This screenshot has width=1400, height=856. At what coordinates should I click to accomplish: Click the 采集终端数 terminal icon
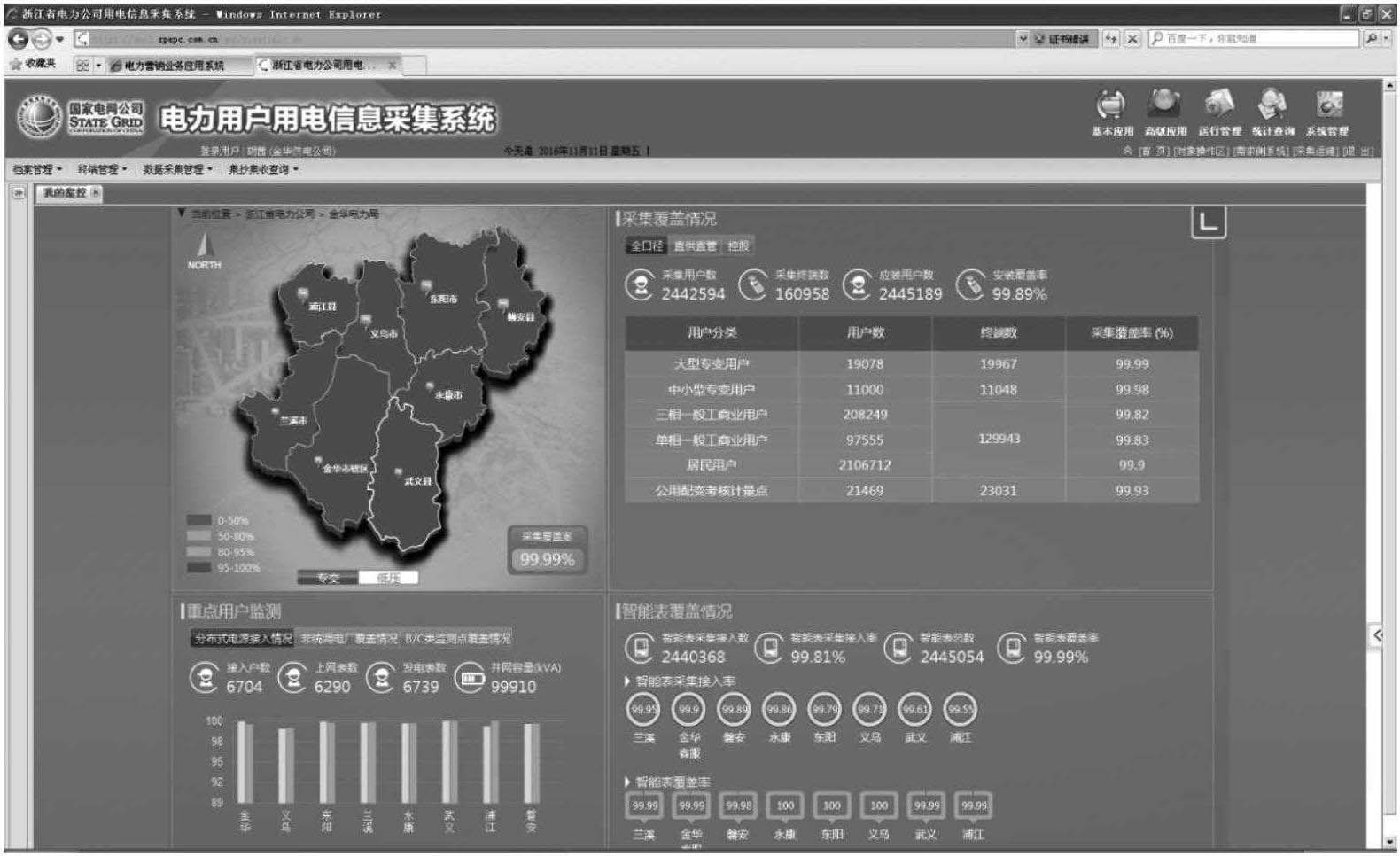(x=753, y=284)
